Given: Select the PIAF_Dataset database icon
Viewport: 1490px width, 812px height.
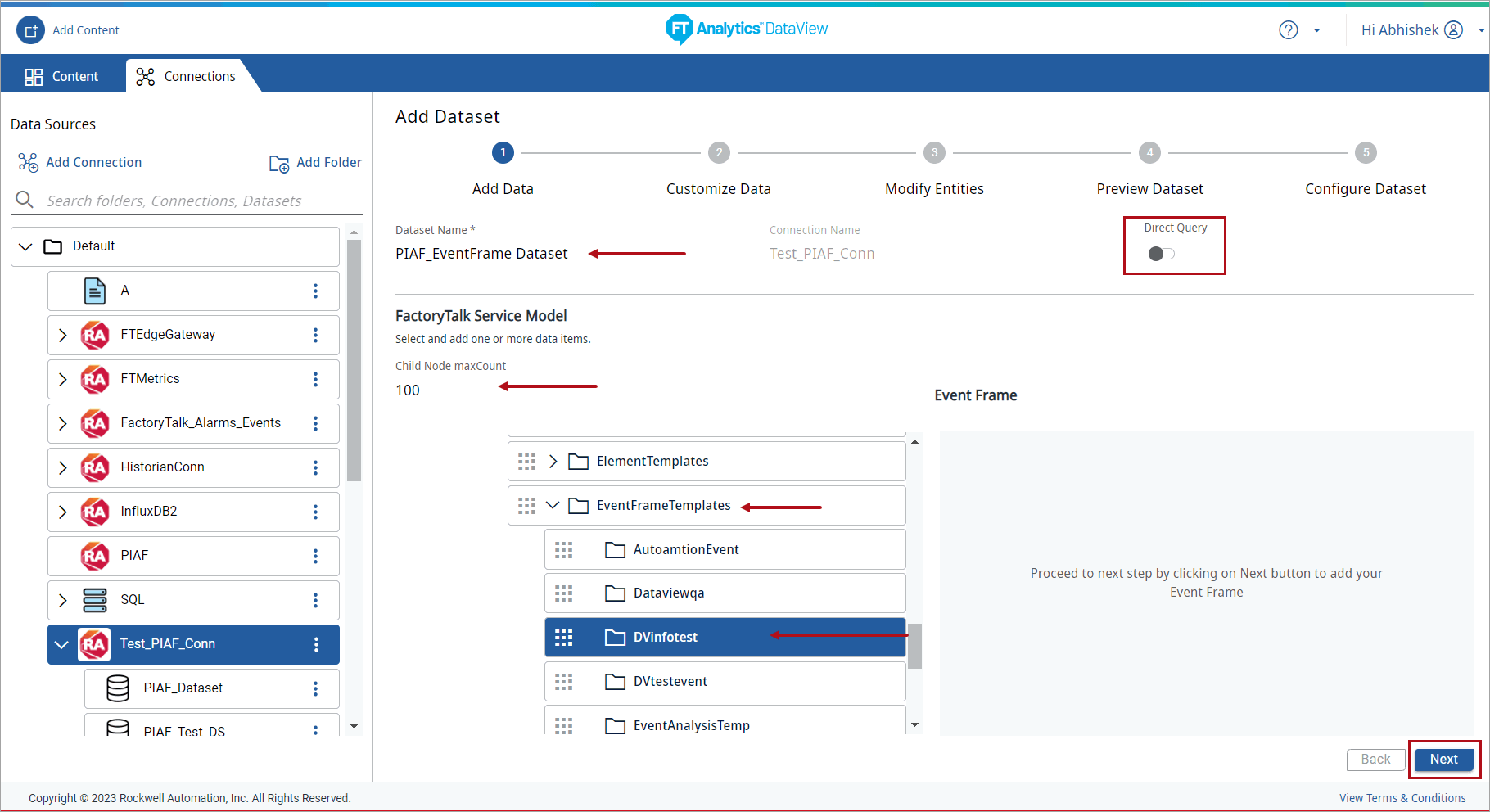Looking at the screenshot, I should (118, 688).
